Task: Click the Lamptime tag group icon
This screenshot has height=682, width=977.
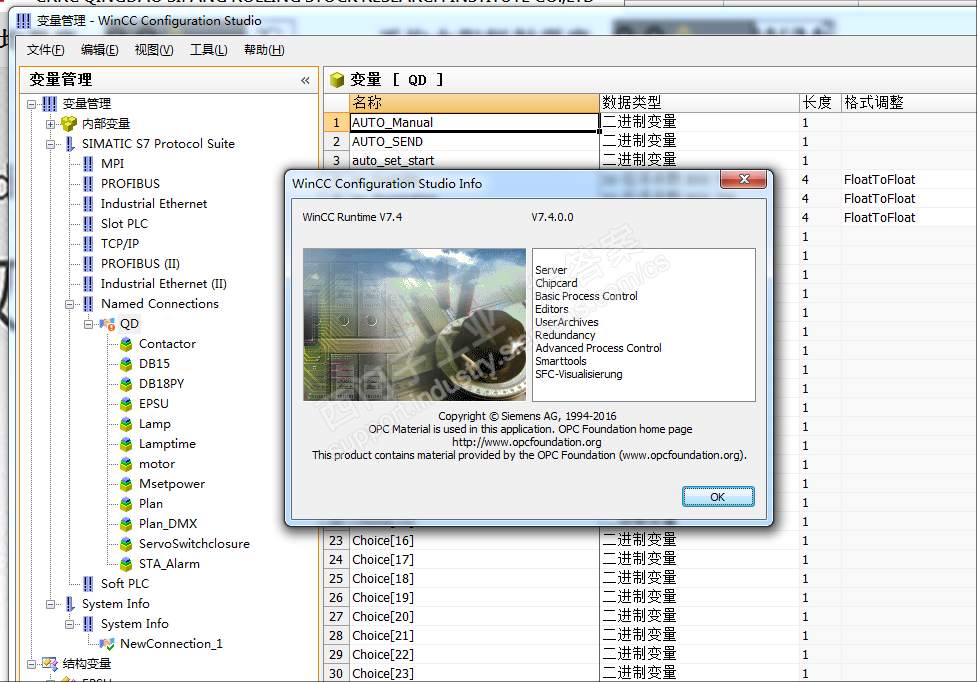Action: click(x=126, y=444)
